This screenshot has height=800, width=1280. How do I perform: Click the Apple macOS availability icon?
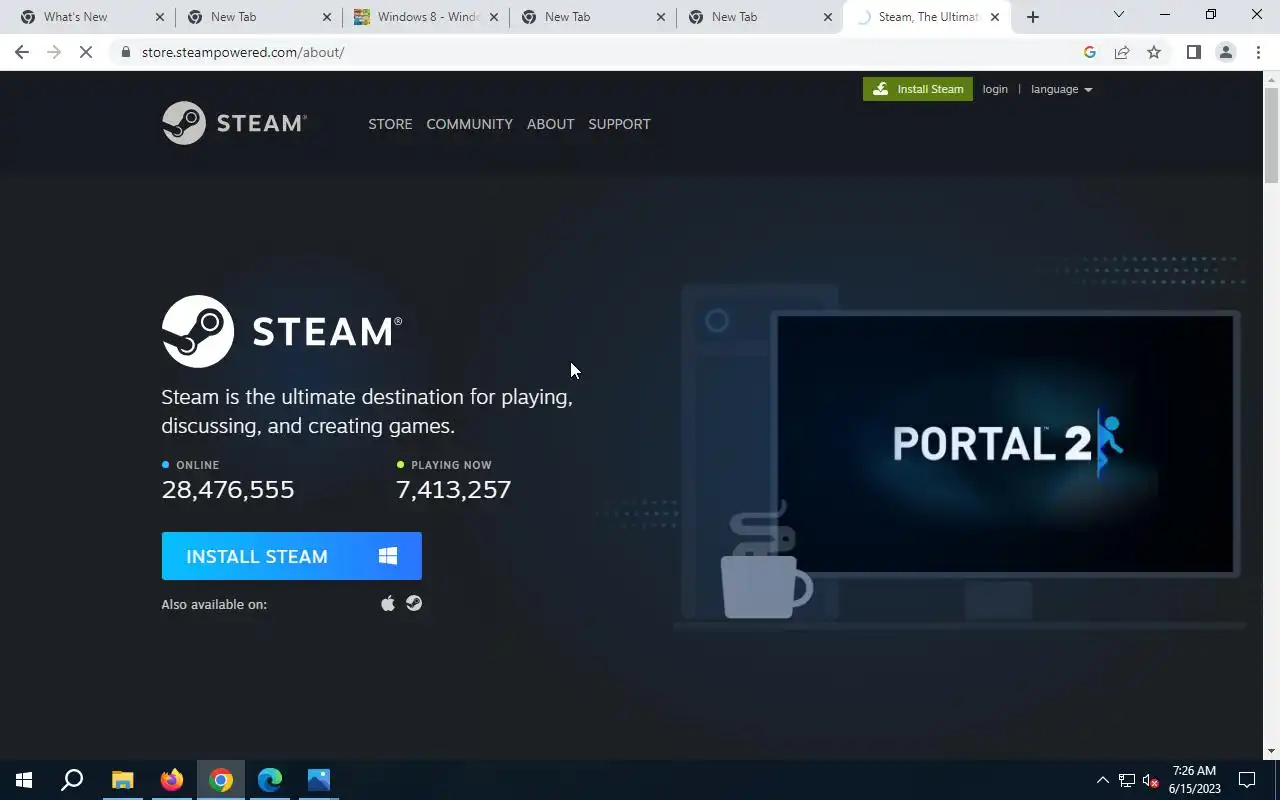coord(388,603)
